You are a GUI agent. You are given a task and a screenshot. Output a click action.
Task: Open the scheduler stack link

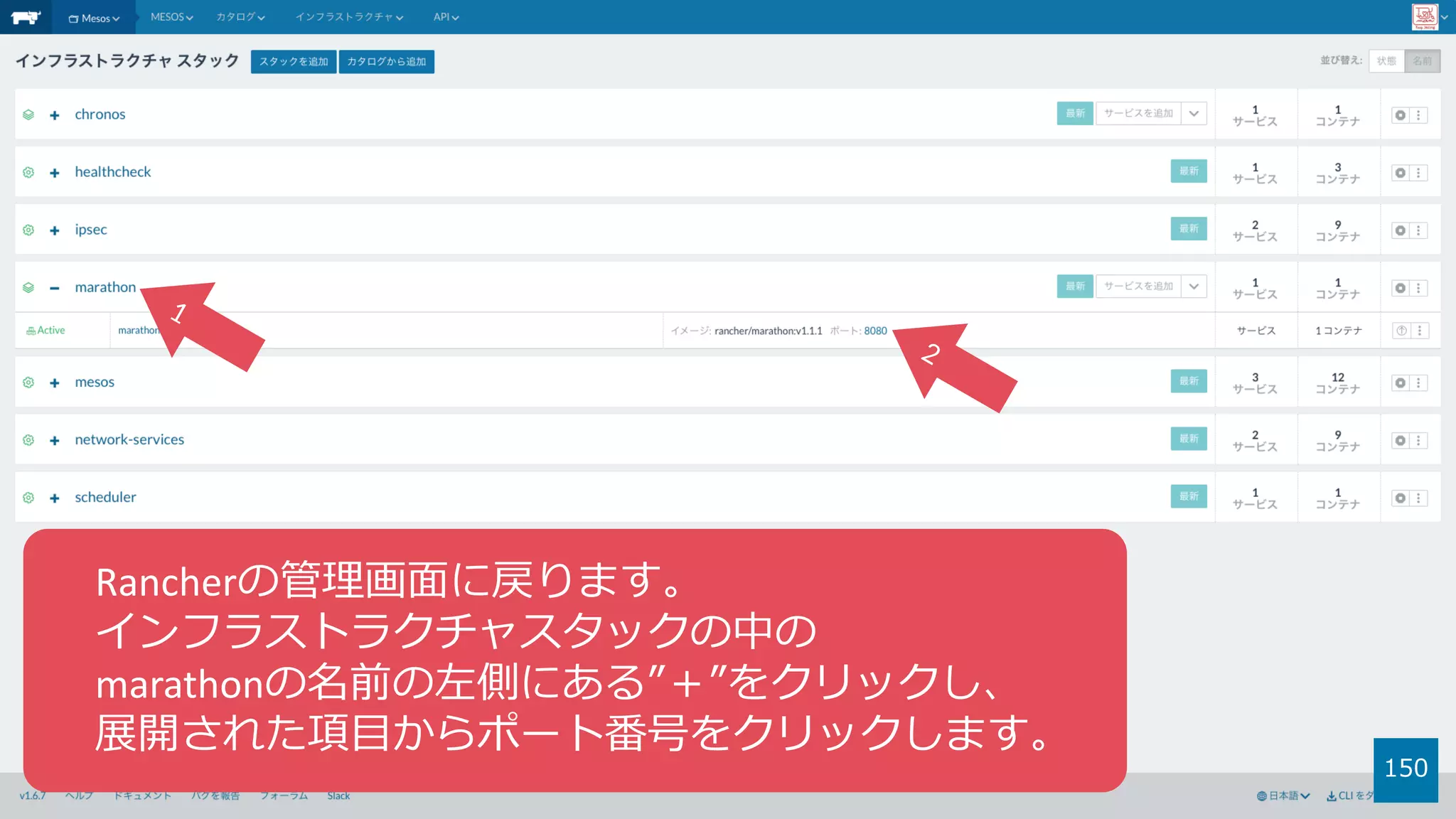click(105, 498)
